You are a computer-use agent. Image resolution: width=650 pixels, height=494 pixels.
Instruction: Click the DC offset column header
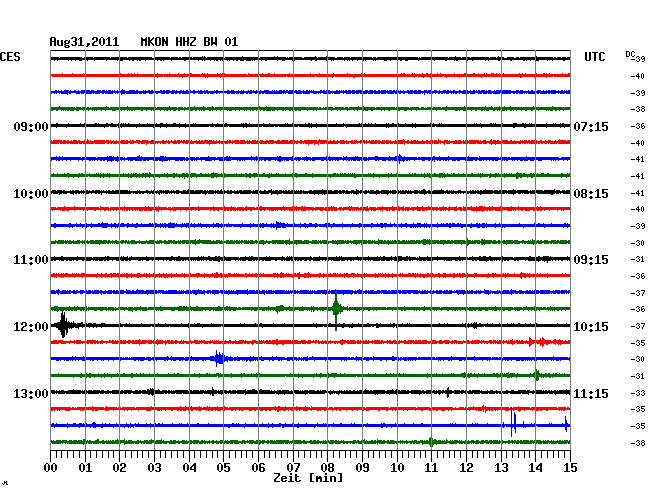630,54
